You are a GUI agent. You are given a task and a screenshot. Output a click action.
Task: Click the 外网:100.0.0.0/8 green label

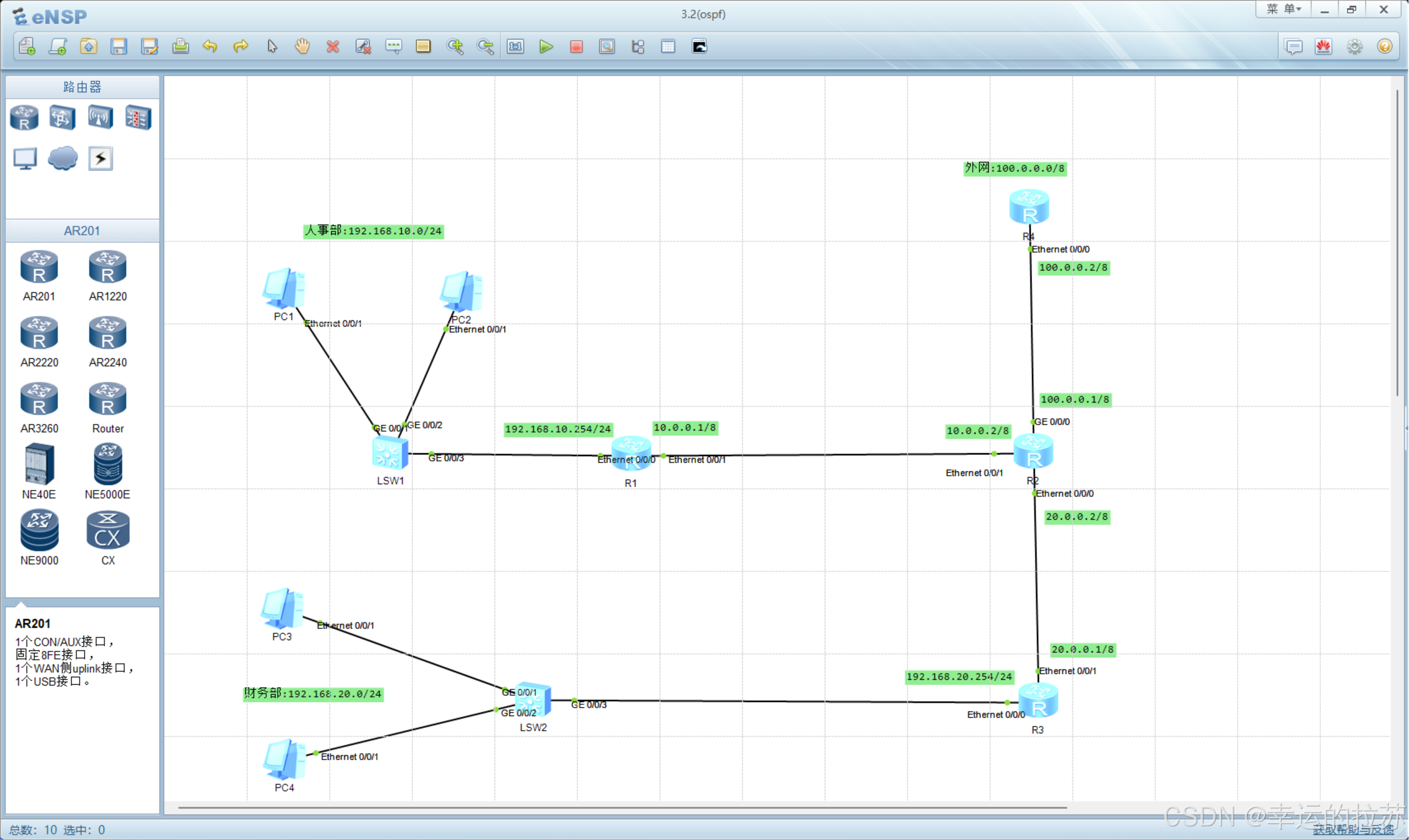(x=1015, y=168)
